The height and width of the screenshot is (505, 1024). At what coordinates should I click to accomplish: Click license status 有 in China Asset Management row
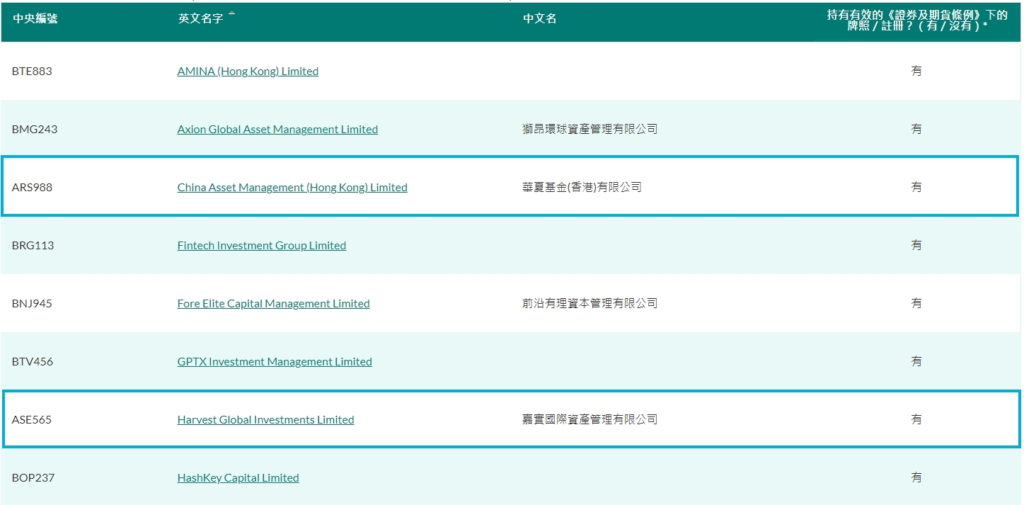click(x=917, y=187)
